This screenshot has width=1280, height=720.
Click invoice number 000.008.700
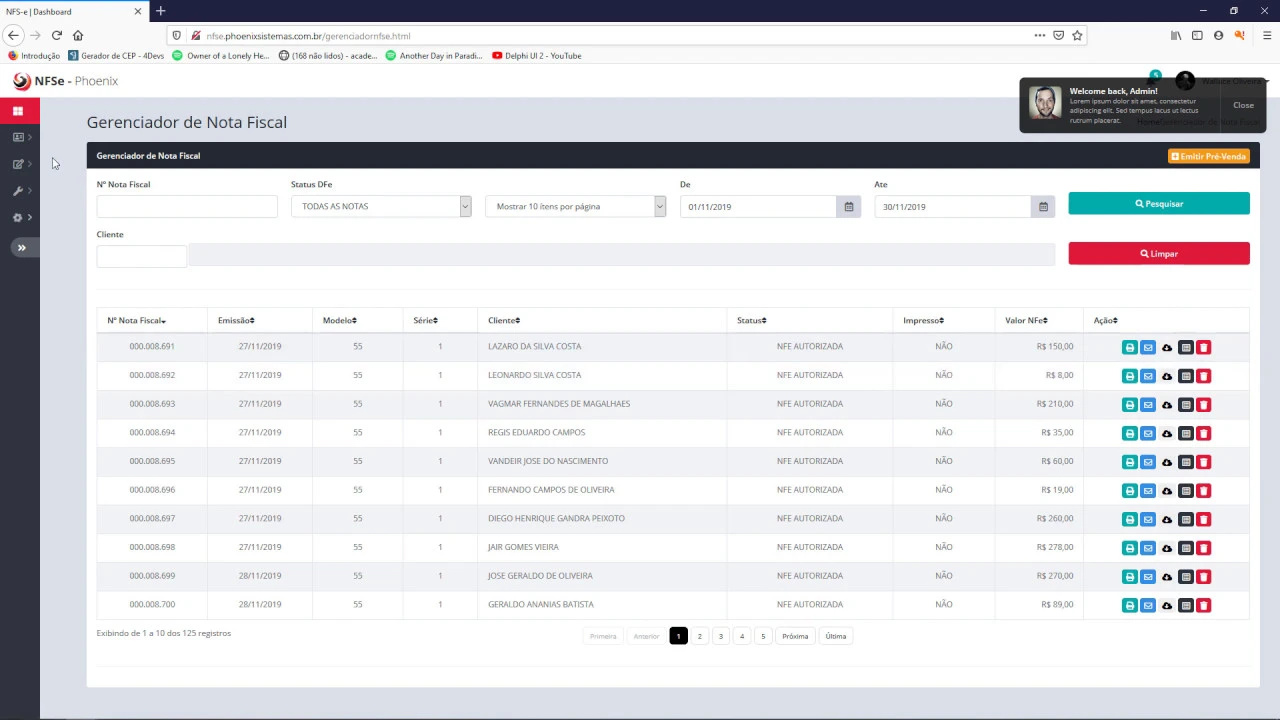coord(152,604)
